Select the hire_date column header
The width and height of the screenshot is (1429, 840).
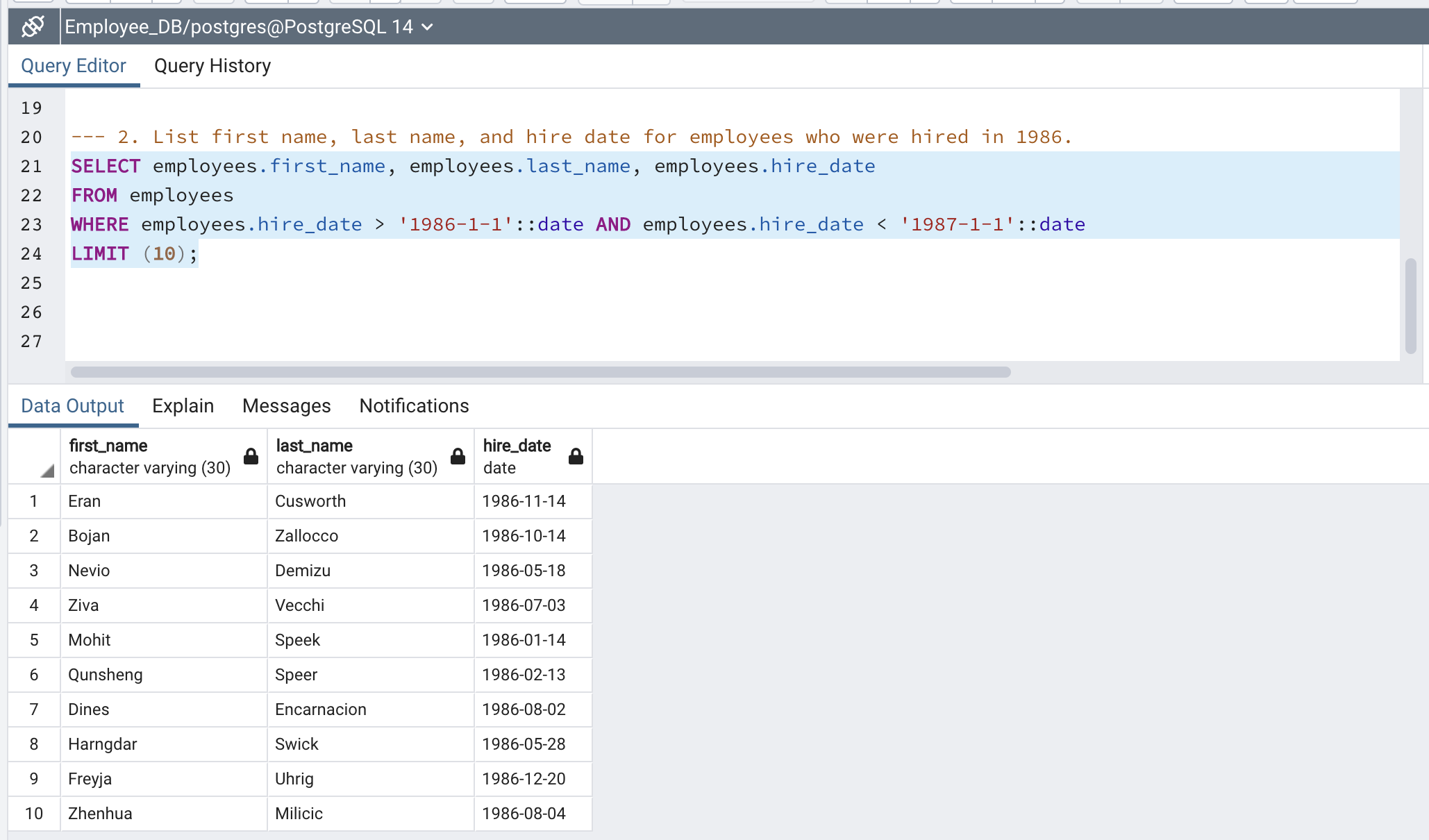point(517,456)
